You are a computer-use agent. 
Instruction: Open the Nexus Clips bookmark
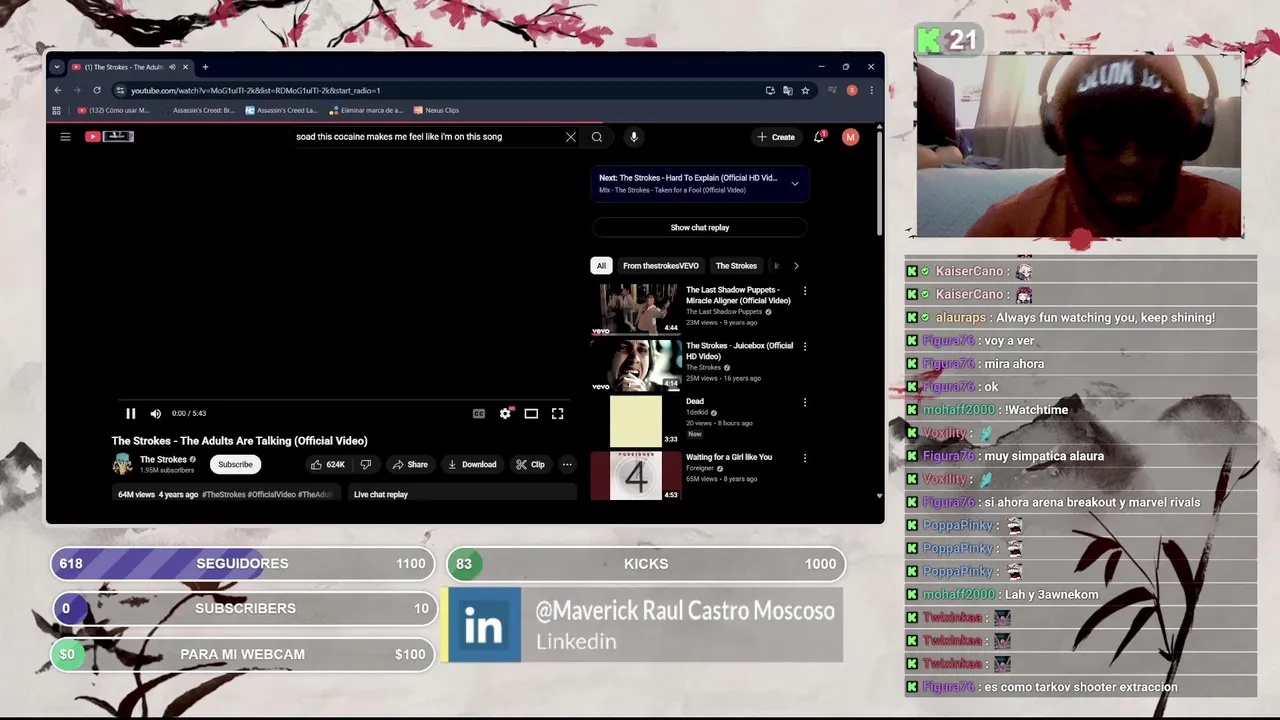point(436,110)
